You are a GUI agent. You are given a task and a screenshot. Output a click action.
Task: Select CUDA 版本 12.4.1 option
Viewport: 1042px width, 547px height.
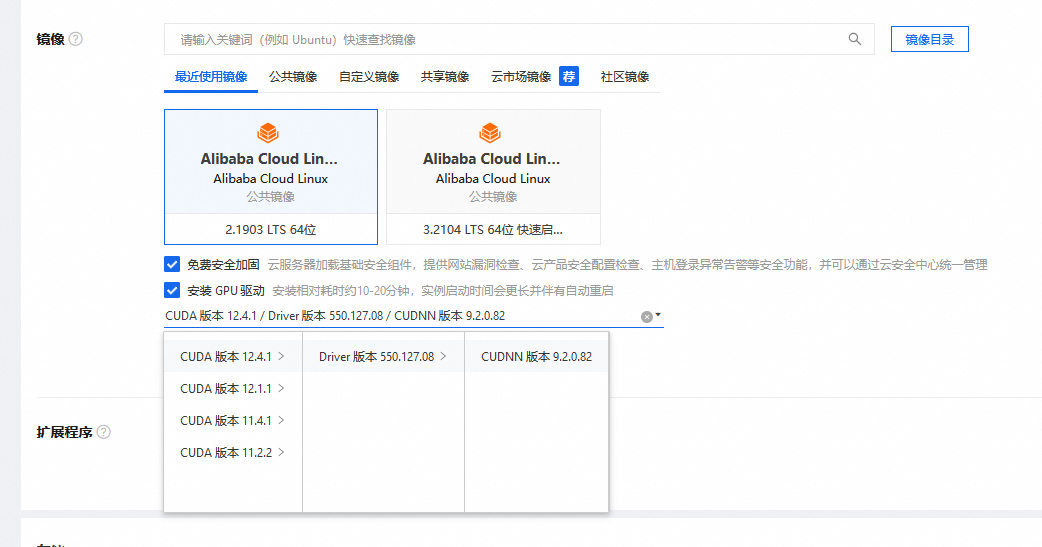233,357
